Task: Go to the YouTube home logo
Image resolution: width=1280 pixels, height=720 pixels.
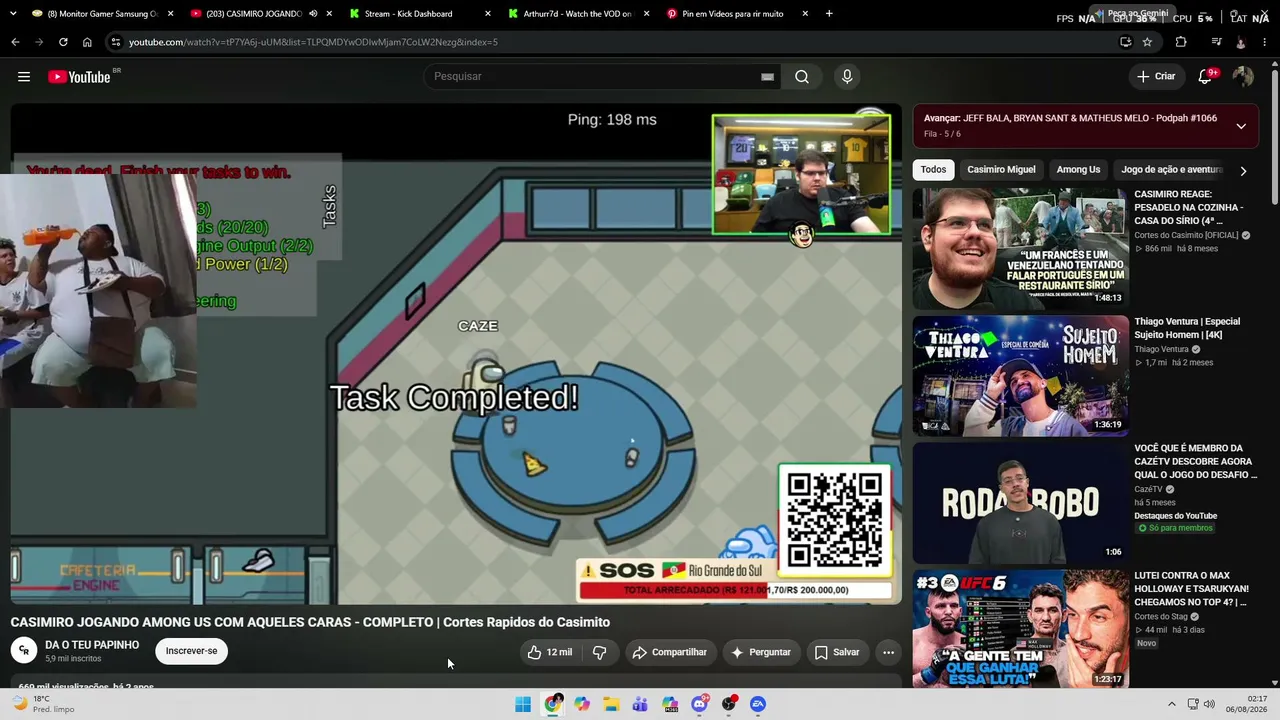Action: [x=79, y=77]
